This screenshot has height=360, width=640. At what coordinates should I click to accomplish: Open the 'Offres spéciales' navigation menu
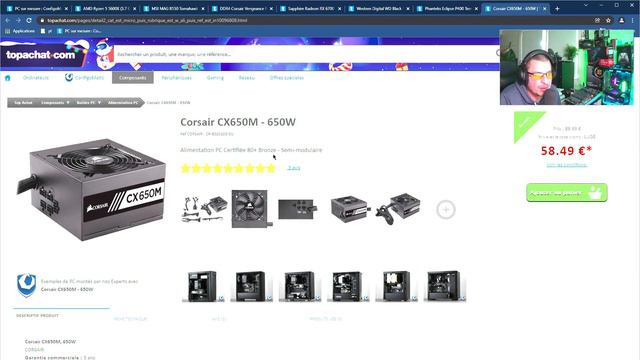pyautogui.click(x=287, y=78)
